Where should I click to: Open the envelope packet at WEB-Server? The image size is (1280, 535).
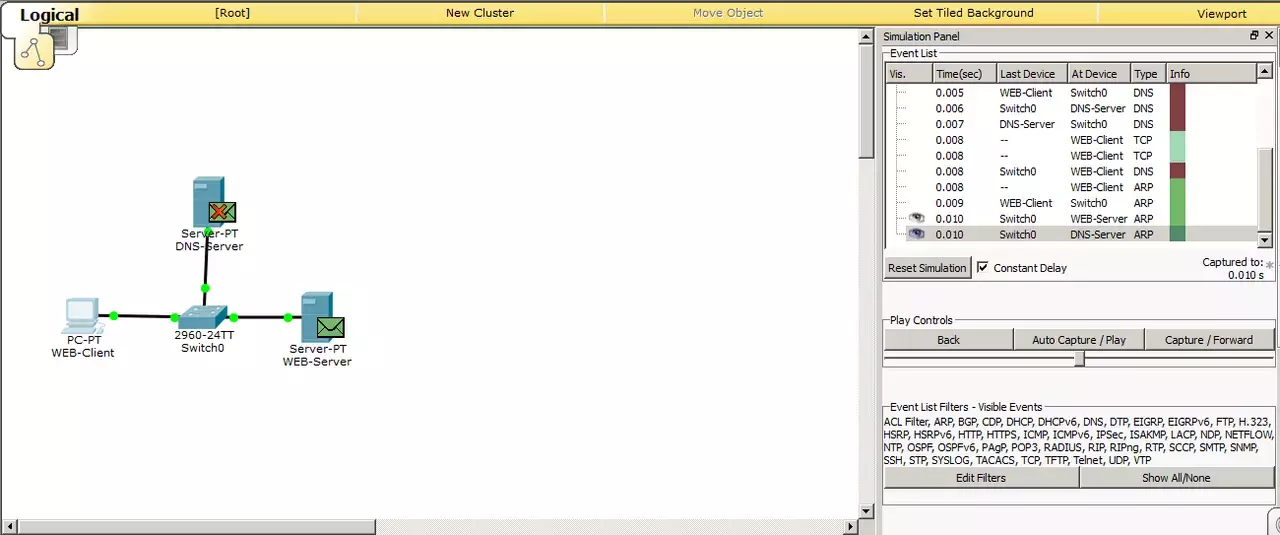coord(330,327)
